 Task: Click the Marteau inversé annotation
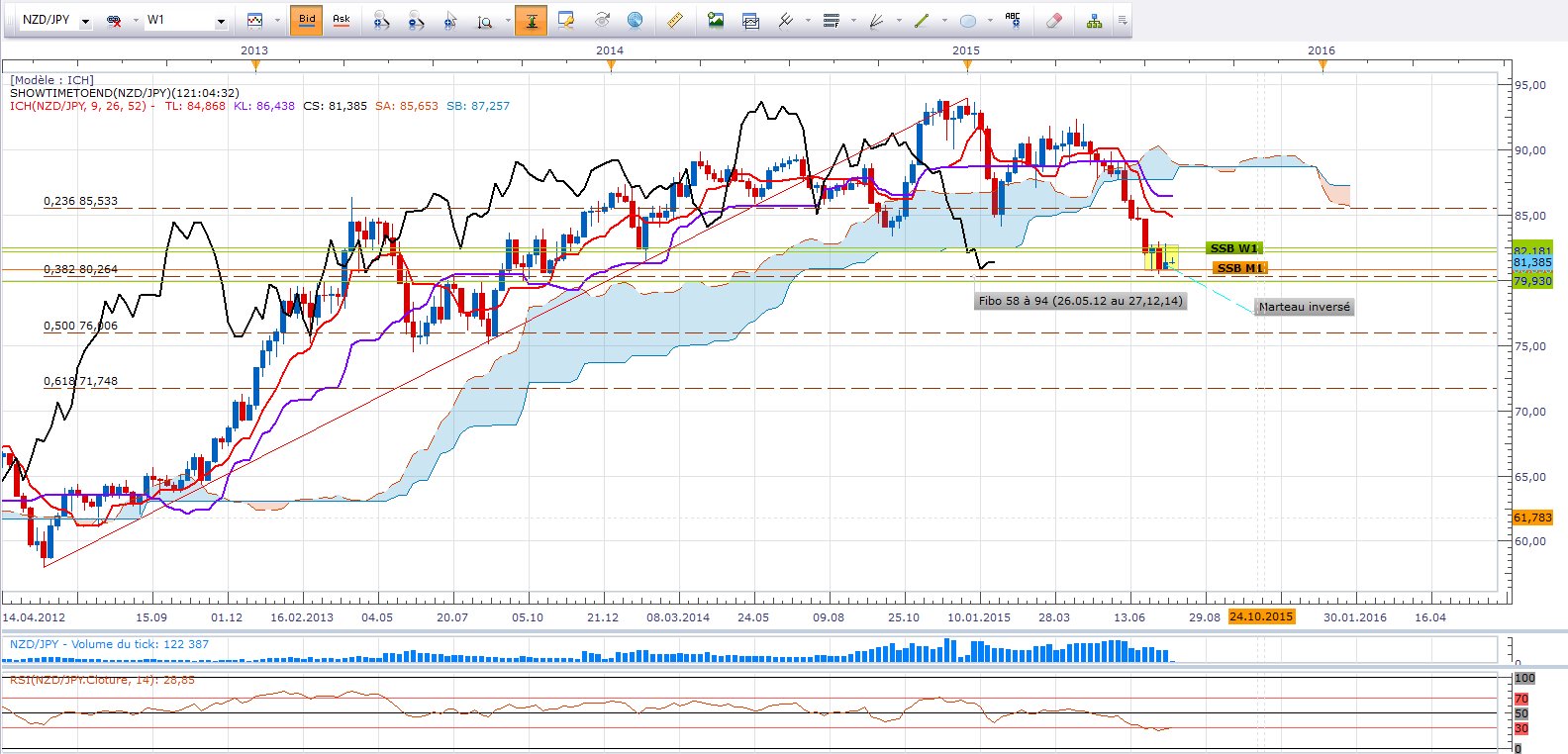pos(1304,307)
